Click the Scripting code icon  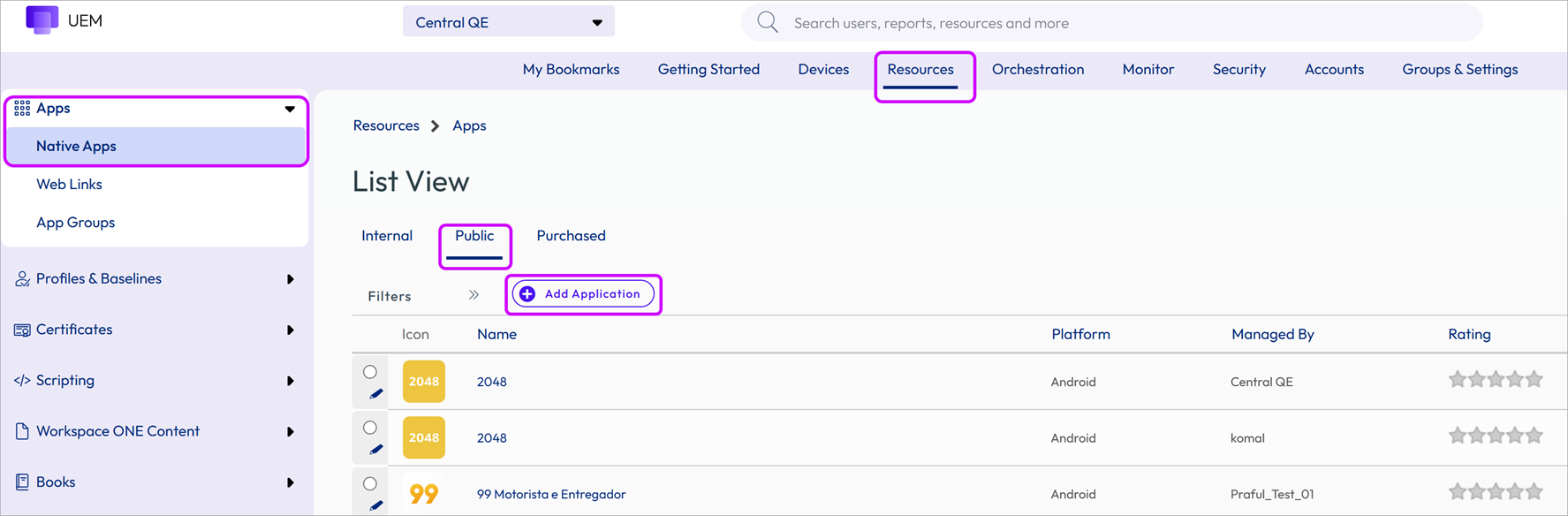(x=22, y=381)
